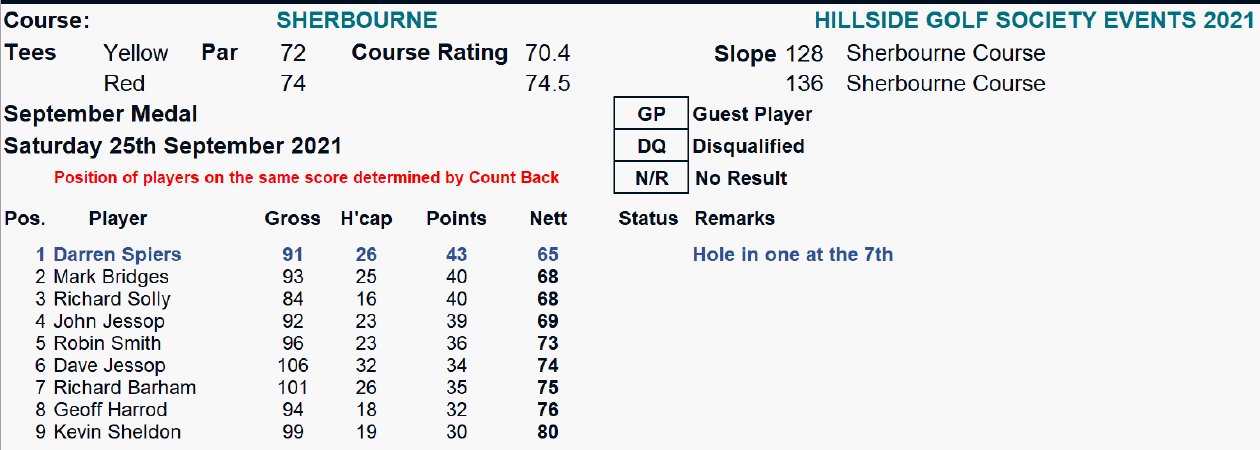Click the DQ legend box
Screen dimensions: 1260x450
651,147
